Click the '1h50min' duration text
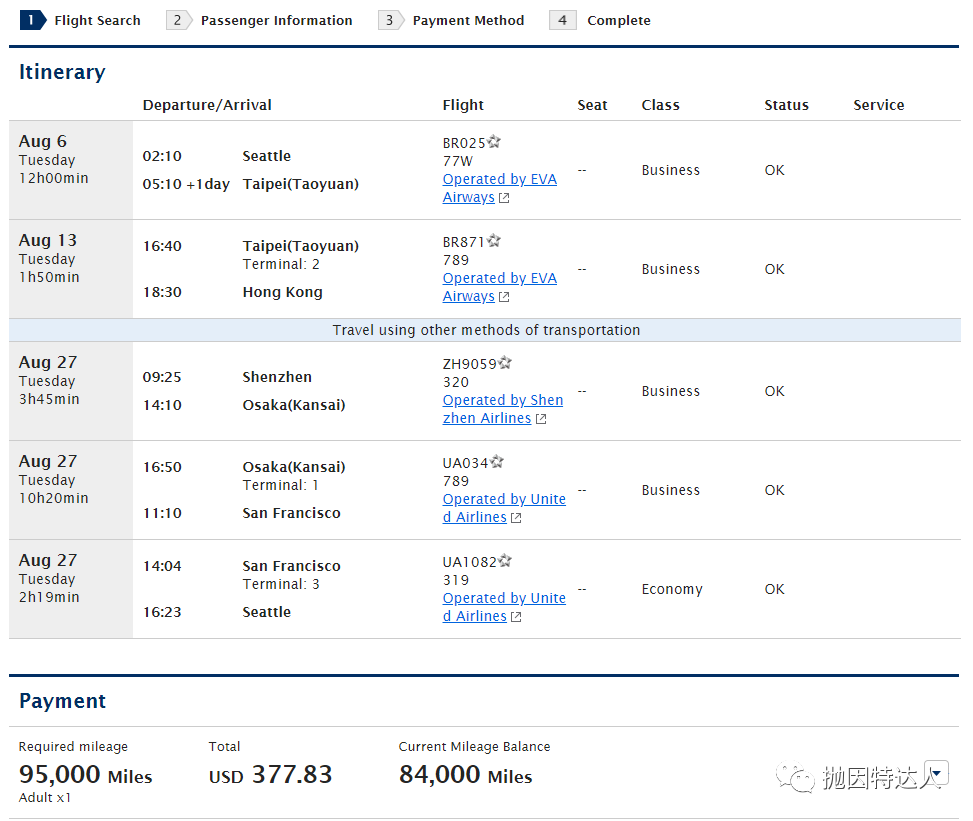The width and height of the screenshot is (973, 821). 49,277
